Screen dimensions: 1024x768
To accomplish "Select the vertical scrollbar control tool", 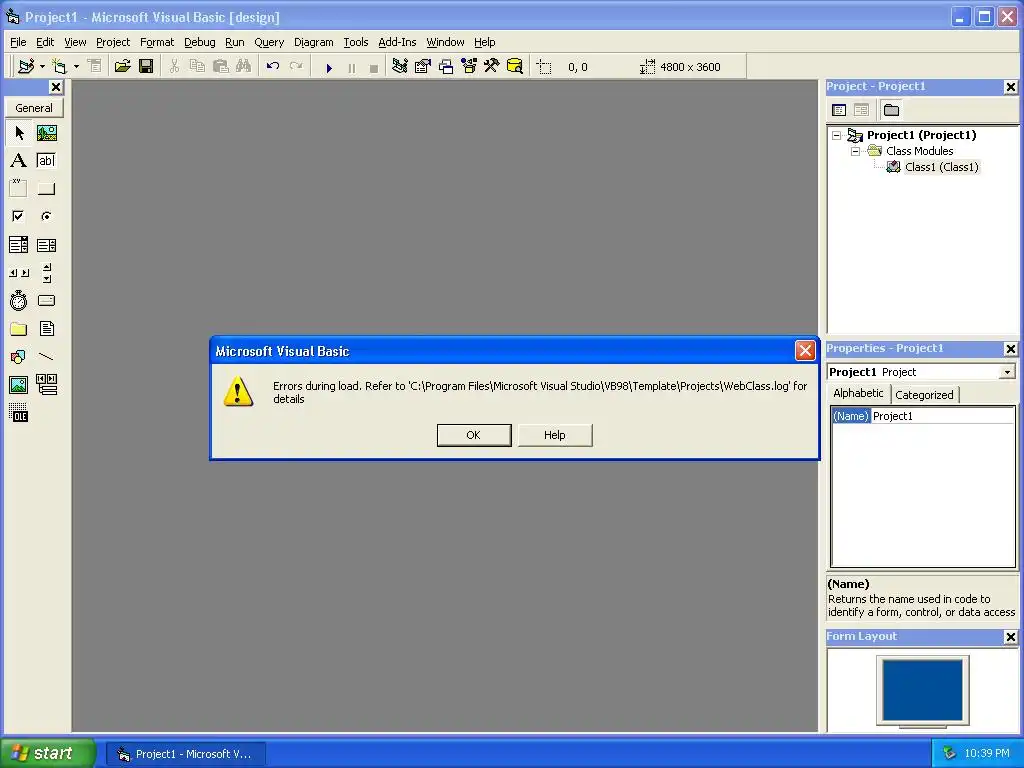I will click(x=46, y=273).
